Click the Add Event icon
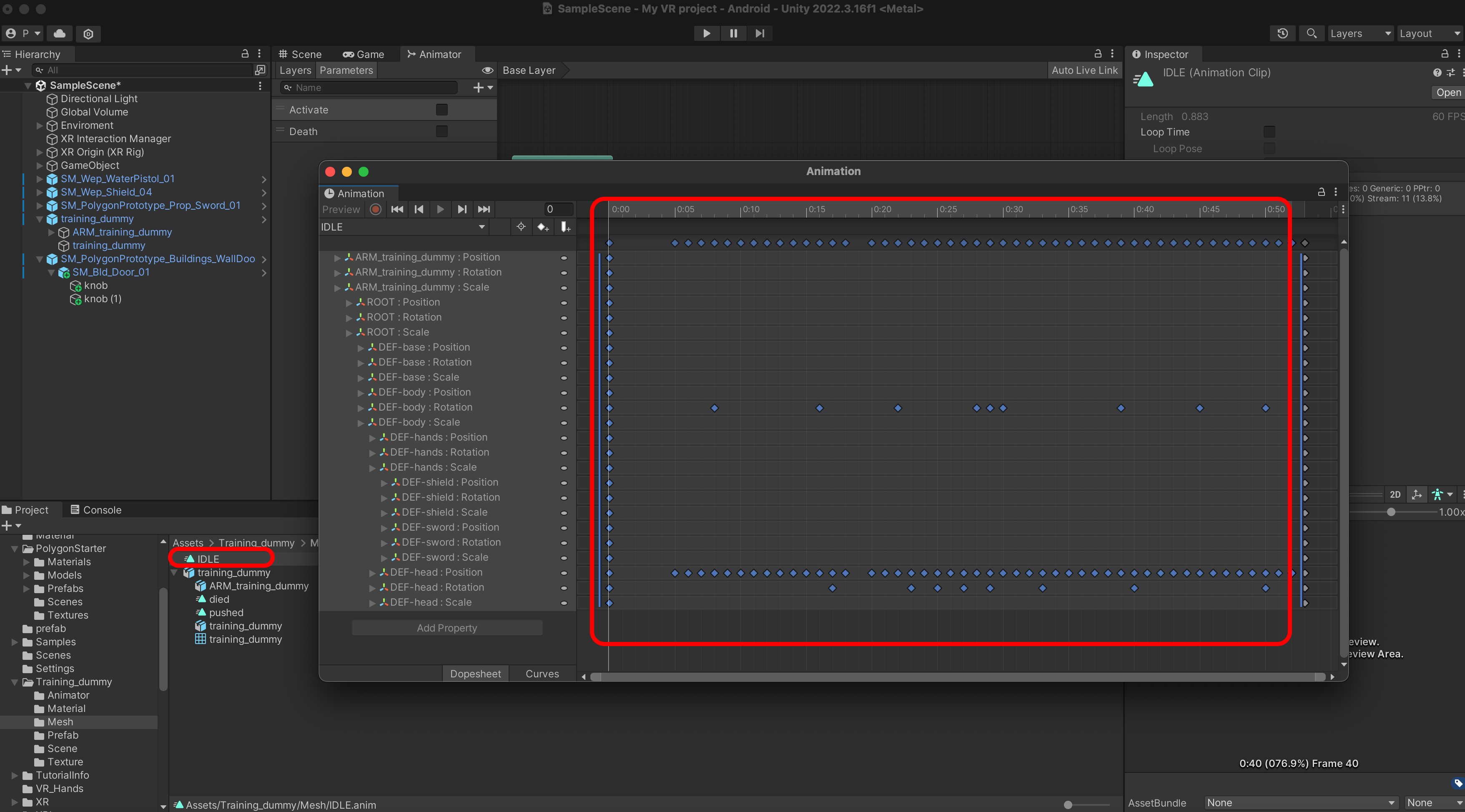 565,227
